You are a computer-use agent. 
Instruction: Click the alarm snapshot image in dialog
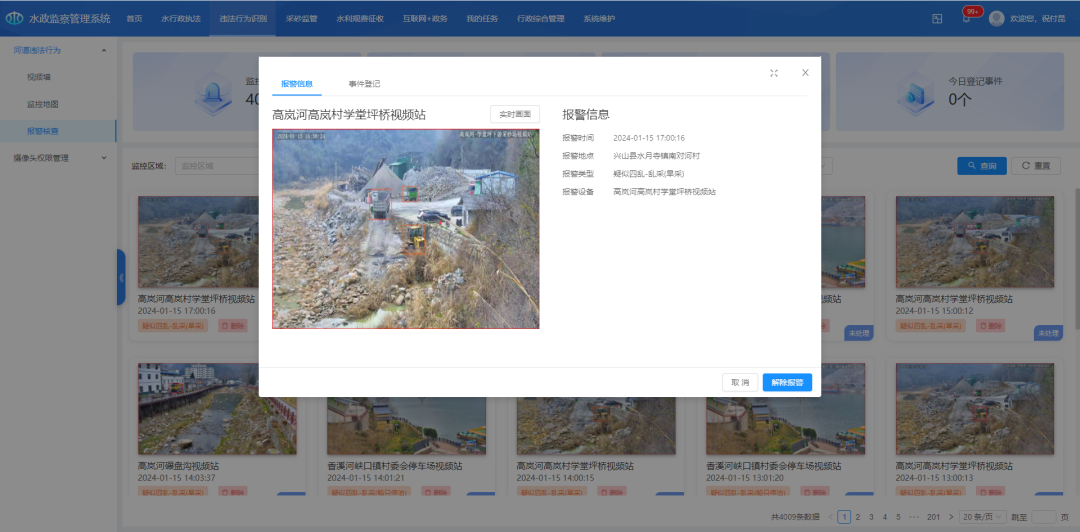[x=405, y=228]
